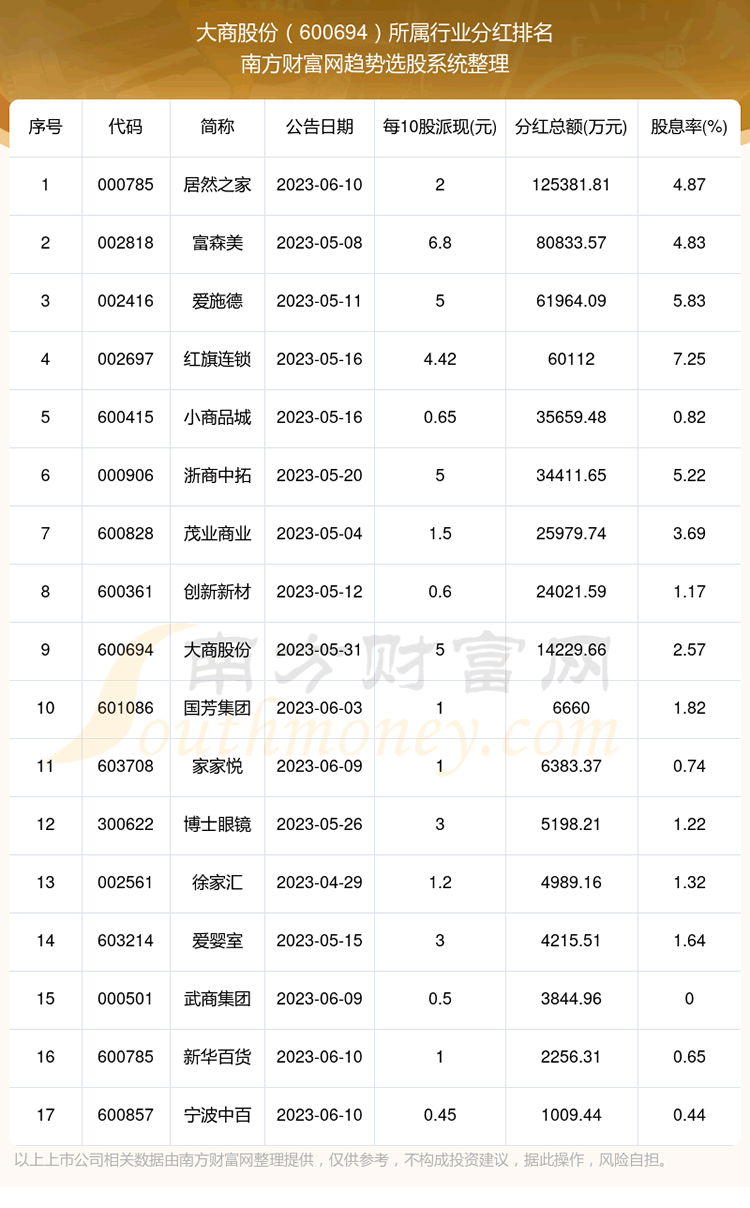Click stock name 大商股份 in row 9
Viewport: 750px width, 1208px height.
[x=217, y=649]
